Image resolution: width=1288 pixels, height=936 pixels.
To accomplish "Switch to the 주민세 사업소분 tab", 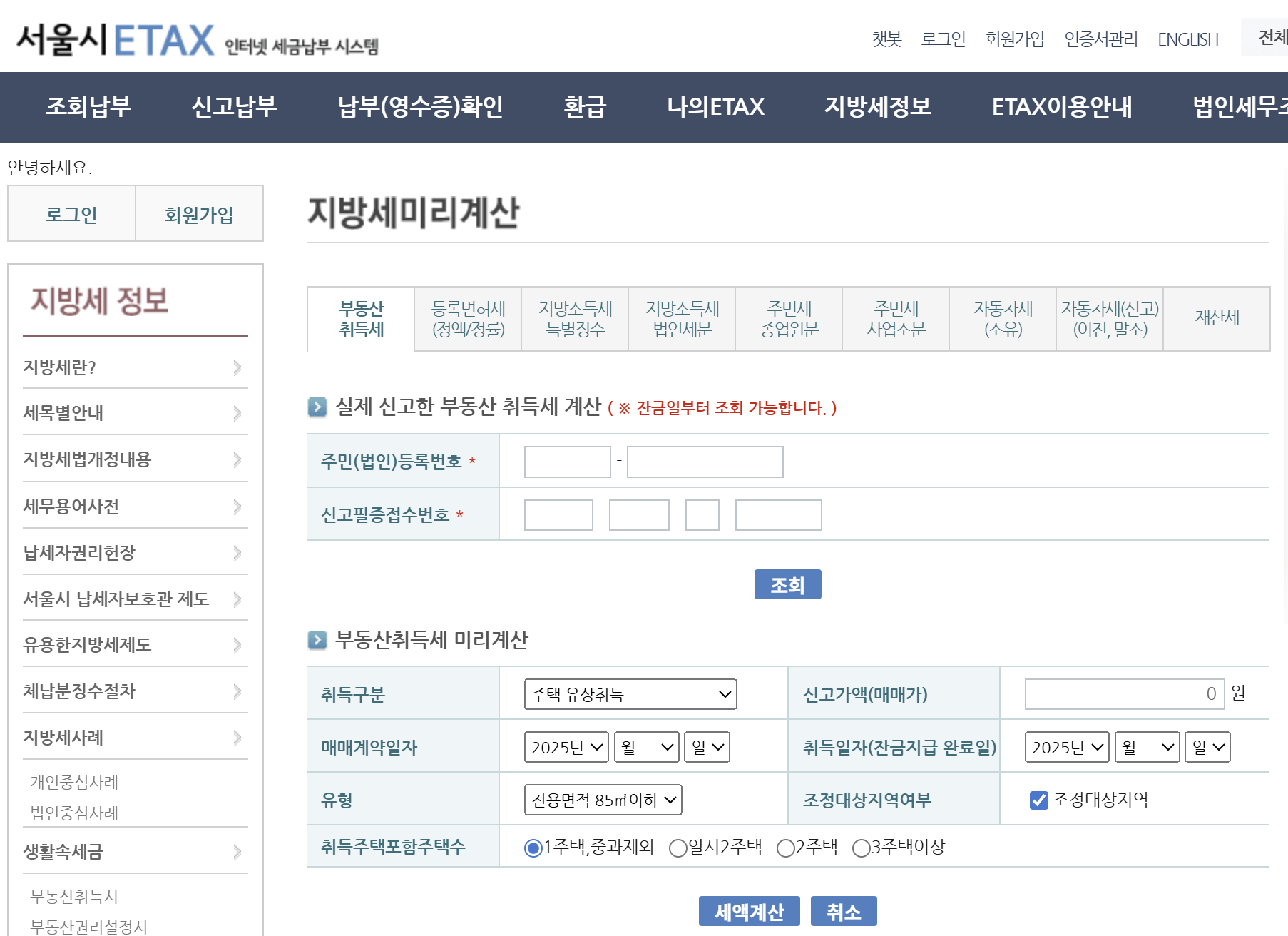I will click(x=896, y=319).
